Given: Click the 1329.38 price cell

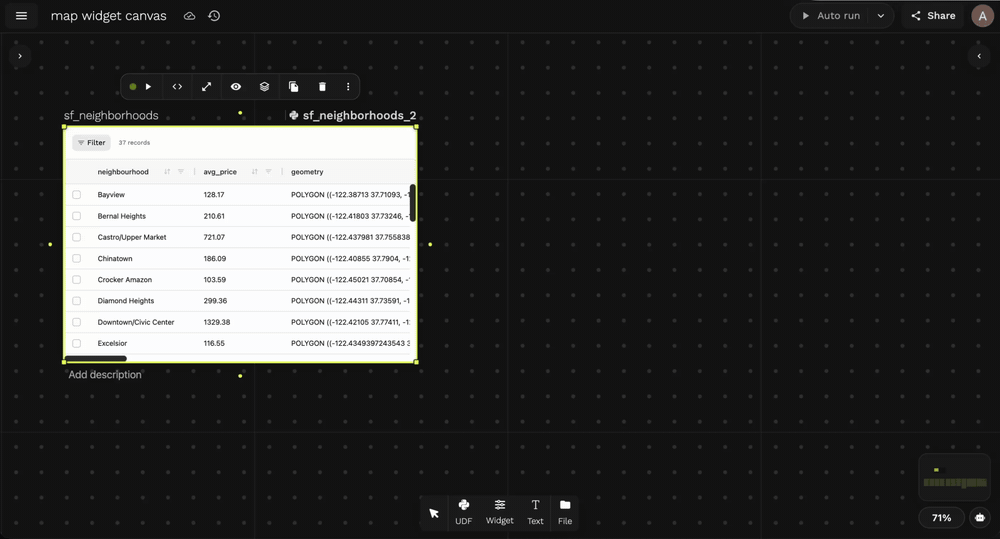Looking at the screenshot, I should [217, 322].
